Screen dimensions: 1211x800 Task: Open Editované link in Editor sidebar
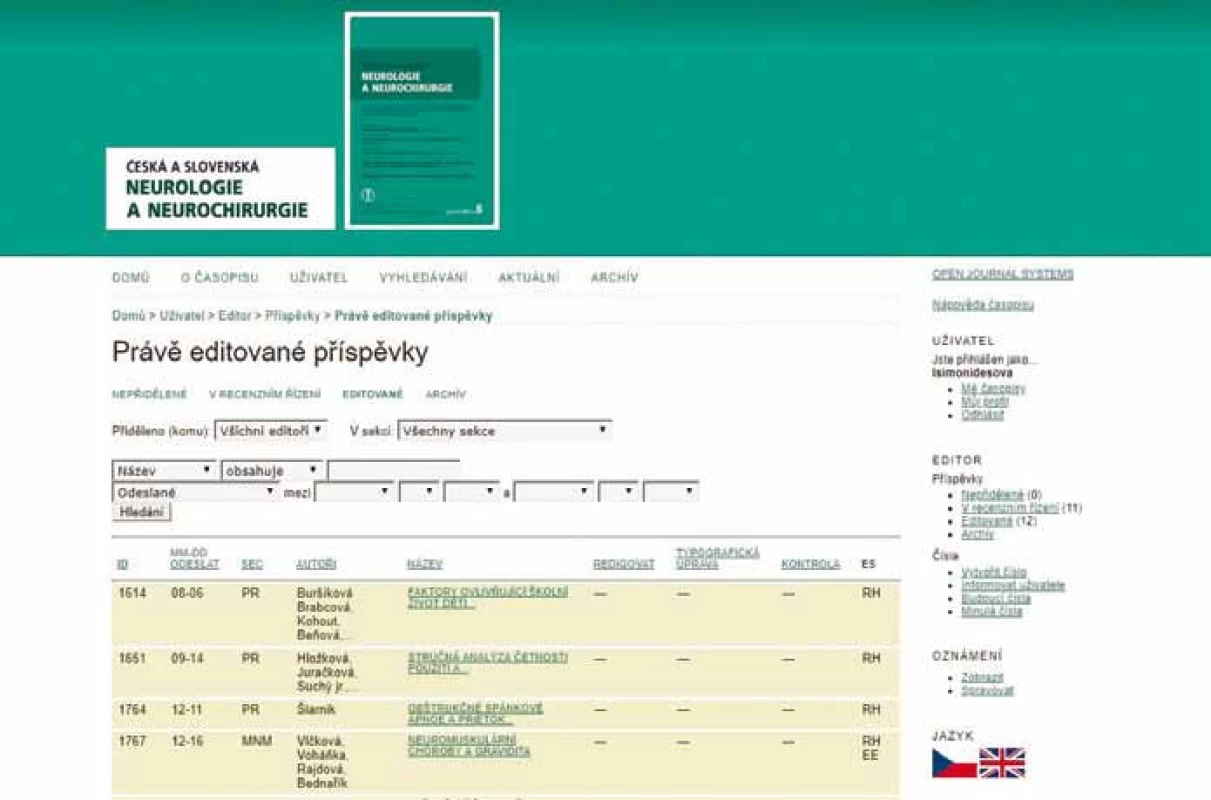pyautogui.click(x=987, y=521)
